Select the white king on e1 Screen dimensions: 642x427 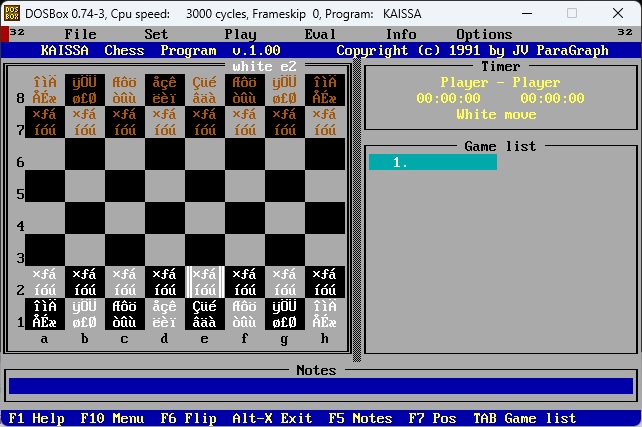pyautogui.click(x=205, y=314)
